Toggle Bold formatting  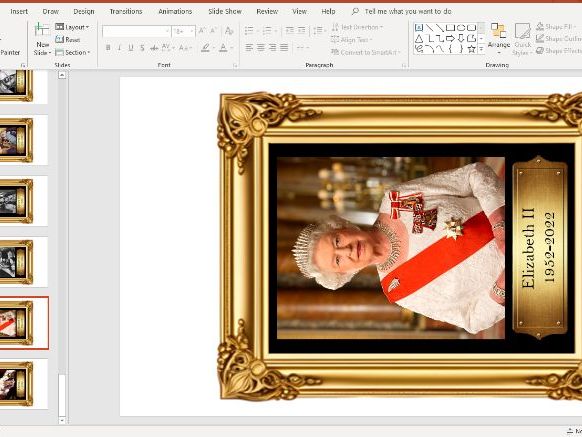click(x=108, y=48)
